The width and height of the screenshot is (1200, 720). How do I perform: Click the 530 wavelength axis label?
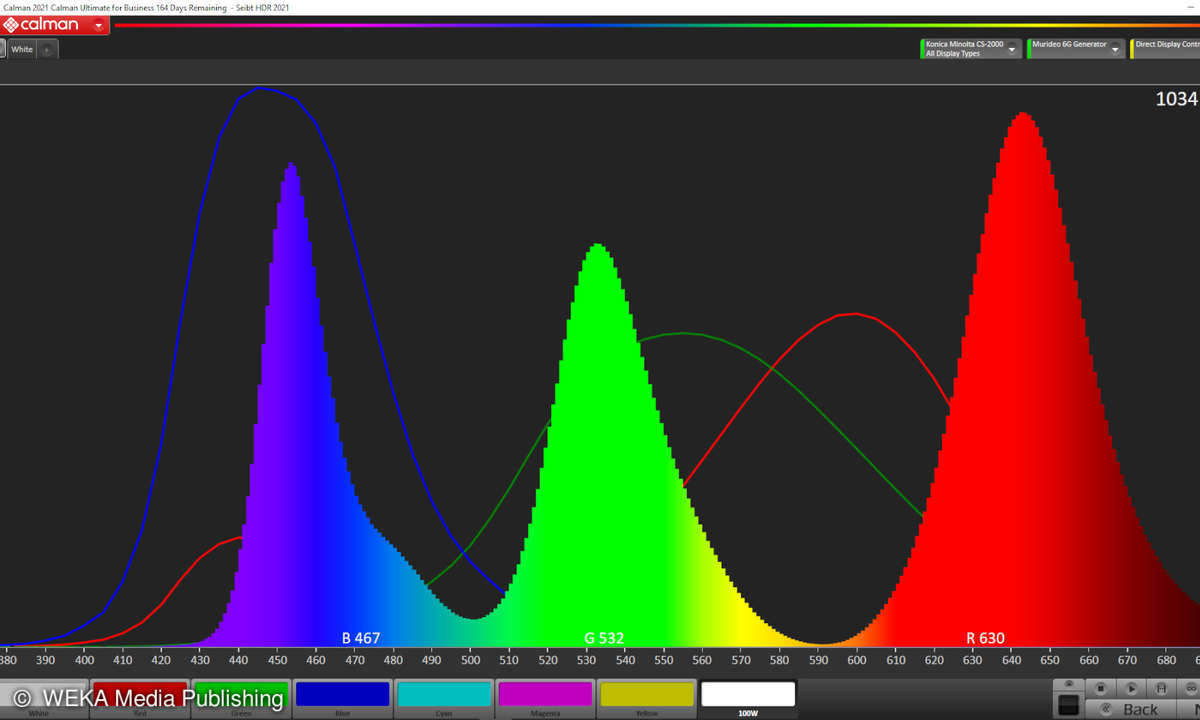coord(586,659)
